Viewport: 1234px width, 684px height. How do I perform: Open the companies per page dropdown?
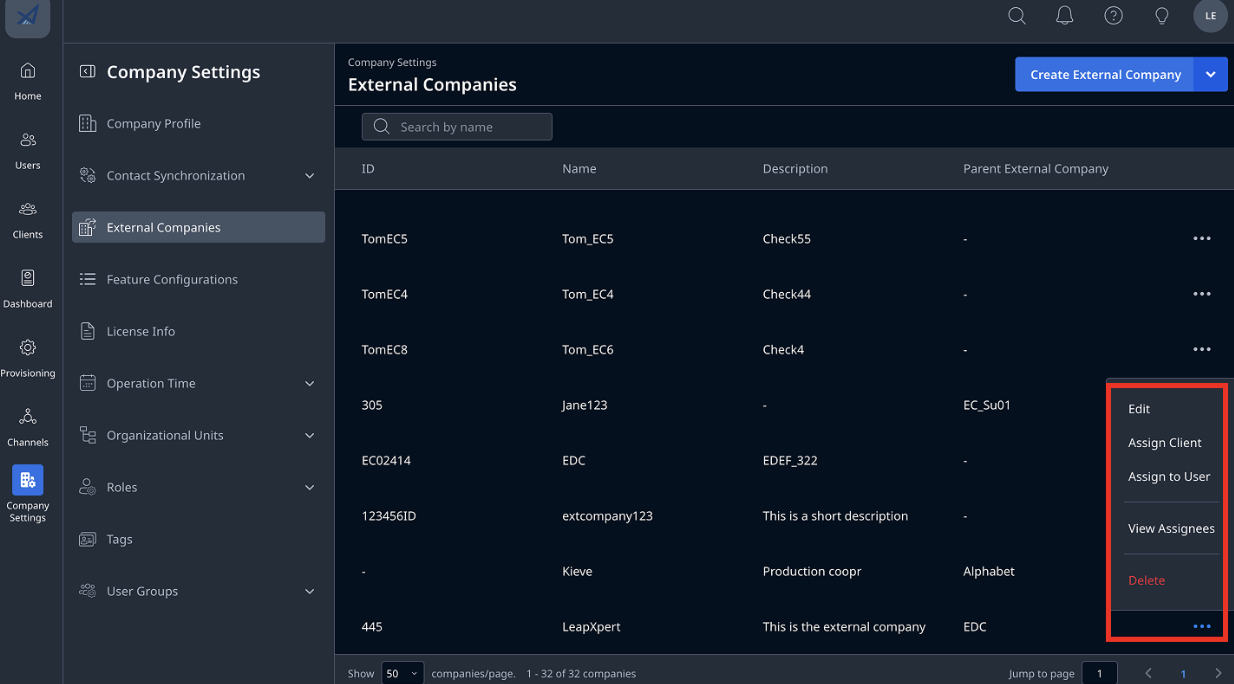click(402, 673)
